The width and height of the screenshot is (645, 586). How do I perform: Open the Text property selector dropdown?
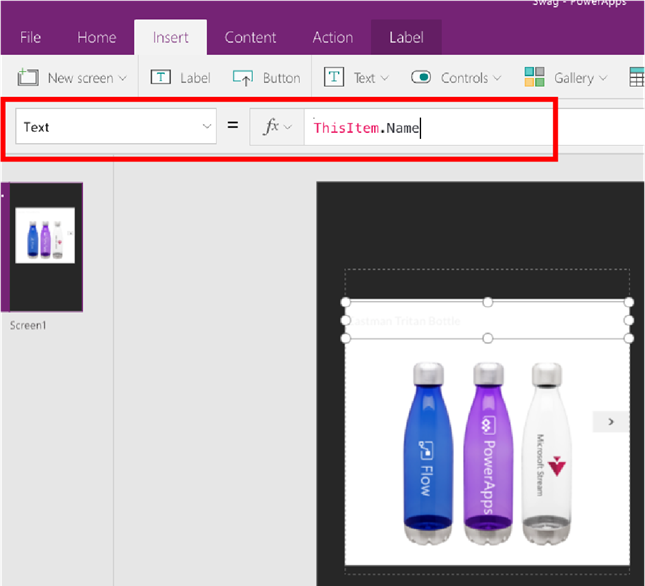pyautogui.click(x=207, y=127)
